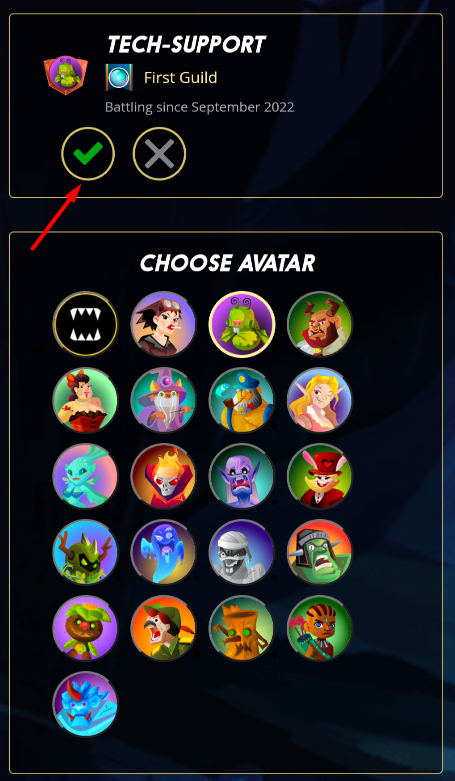This screenshot has height=781, width=455.
Task: Select the horned red-bearded dwarf avatar
Action: click(x=320, y=324)
